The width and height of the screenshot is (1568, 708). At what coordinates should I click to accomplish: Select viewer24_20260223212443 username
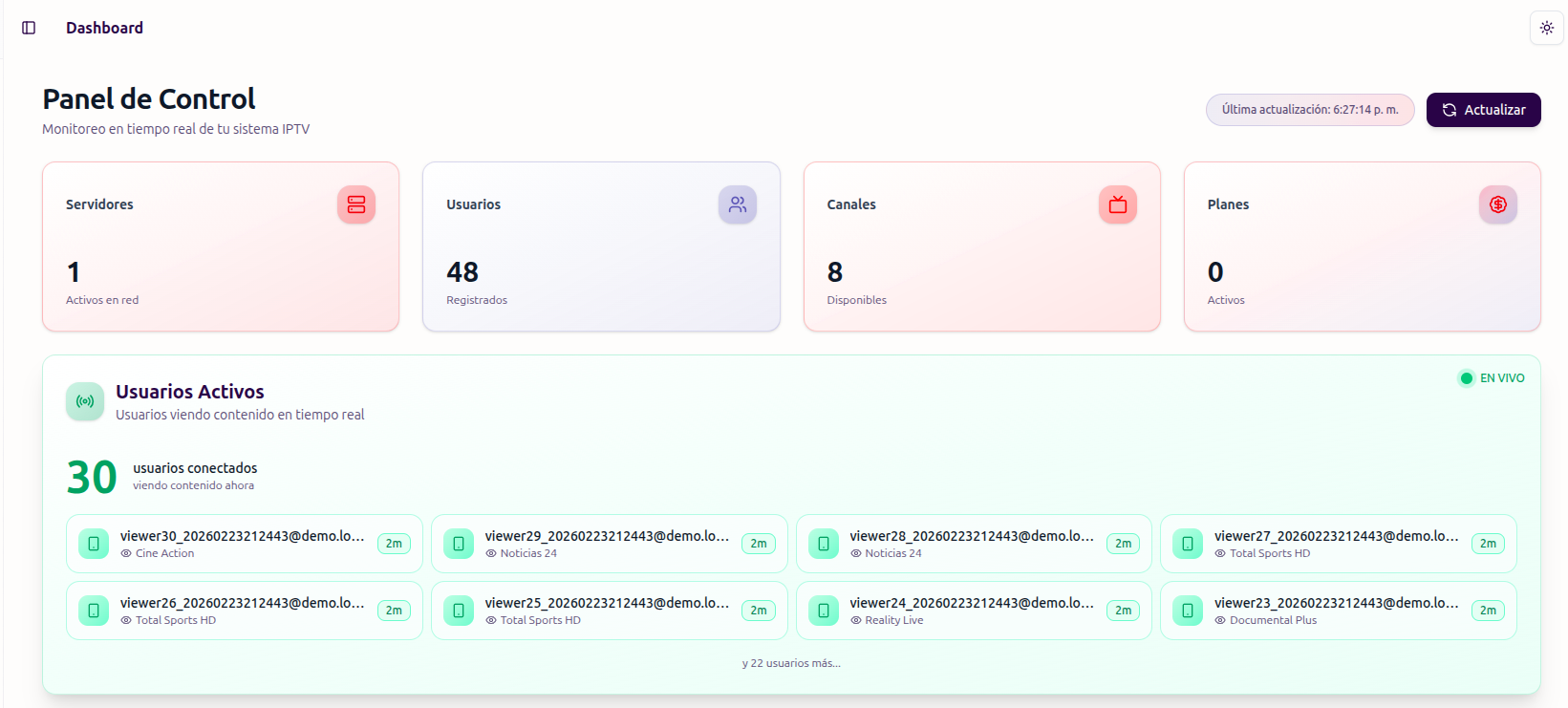972,603
